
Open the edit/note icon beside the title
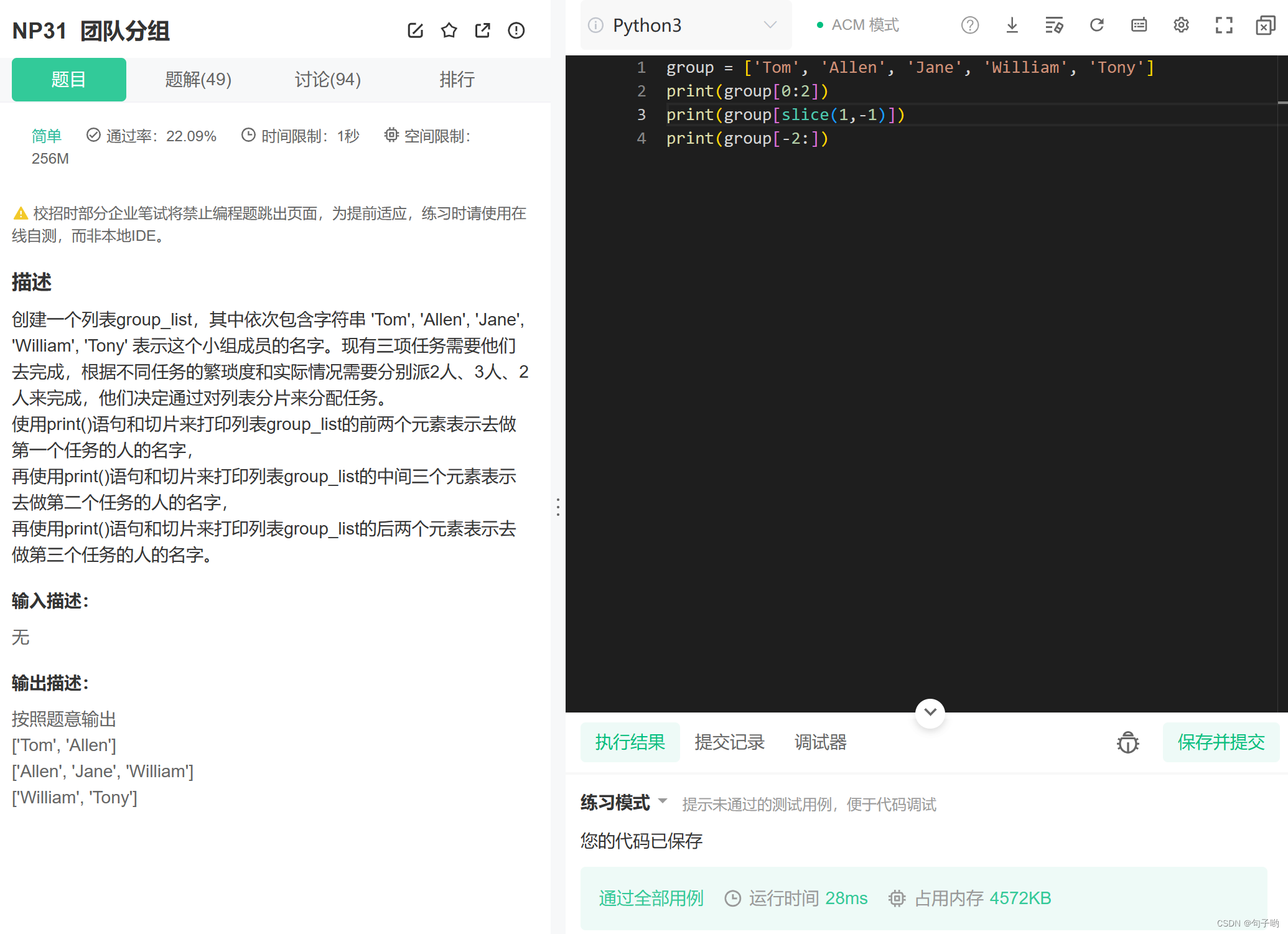tap(415, 30)
